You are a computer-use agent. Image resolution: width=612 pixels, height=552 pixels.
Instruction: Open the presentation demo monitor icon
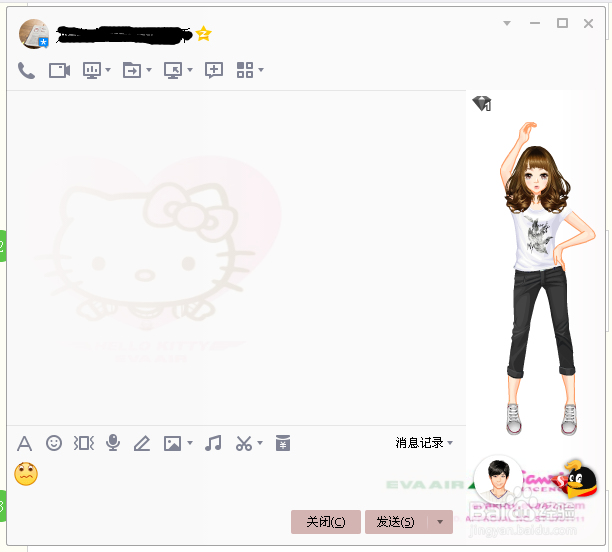click(x=92, y=70)
